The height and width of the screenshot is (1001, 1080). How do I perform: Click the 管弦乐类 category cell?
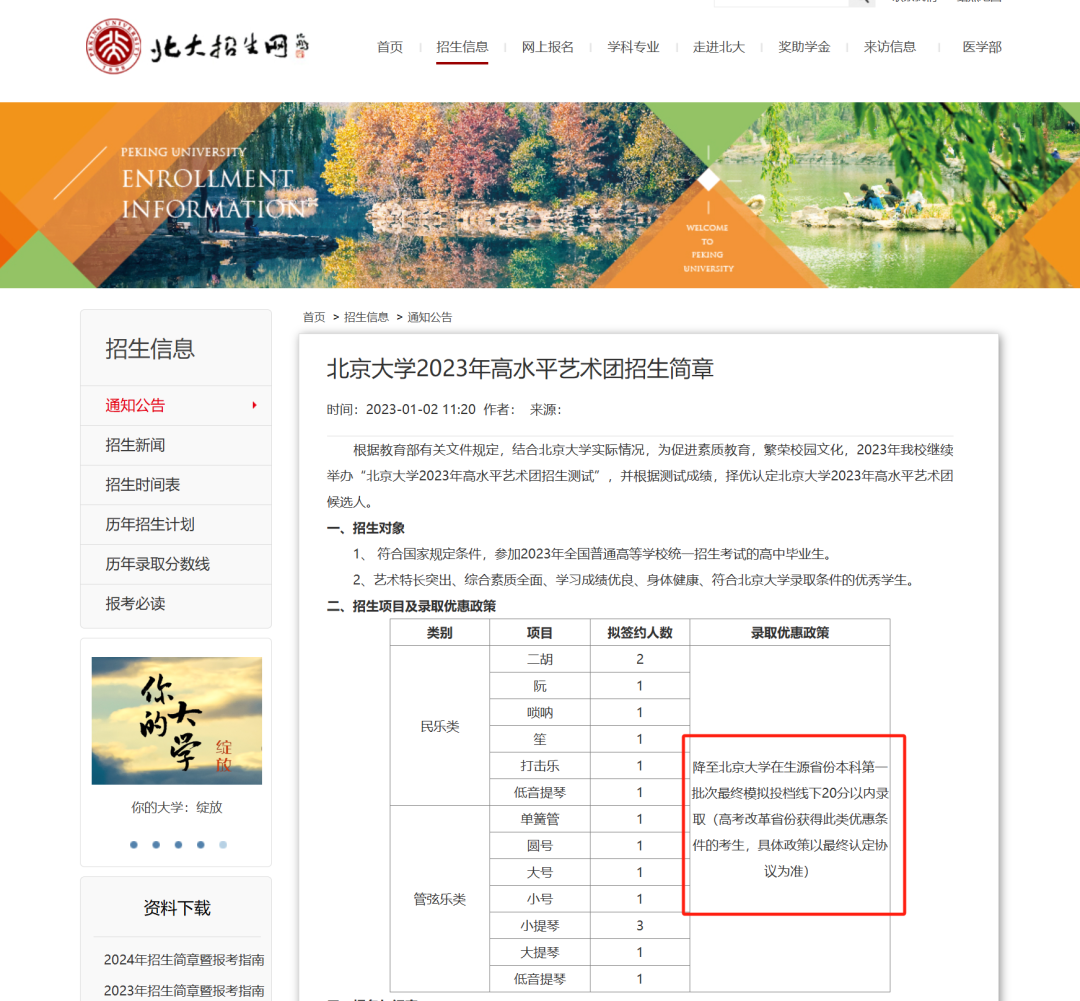point(439,899)
